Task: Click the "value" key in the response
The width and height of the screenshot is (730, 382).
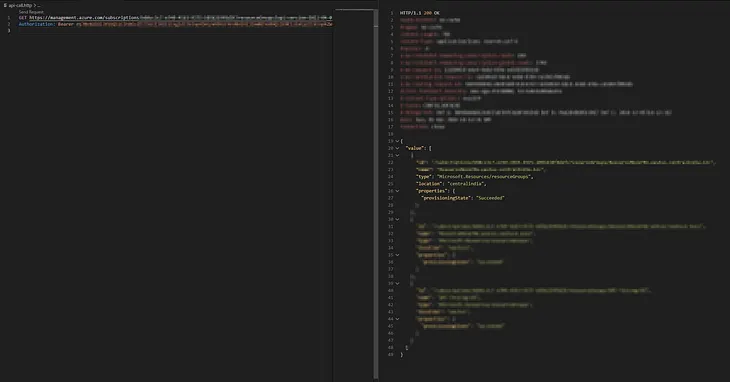Action: click(x=414, y=148)
